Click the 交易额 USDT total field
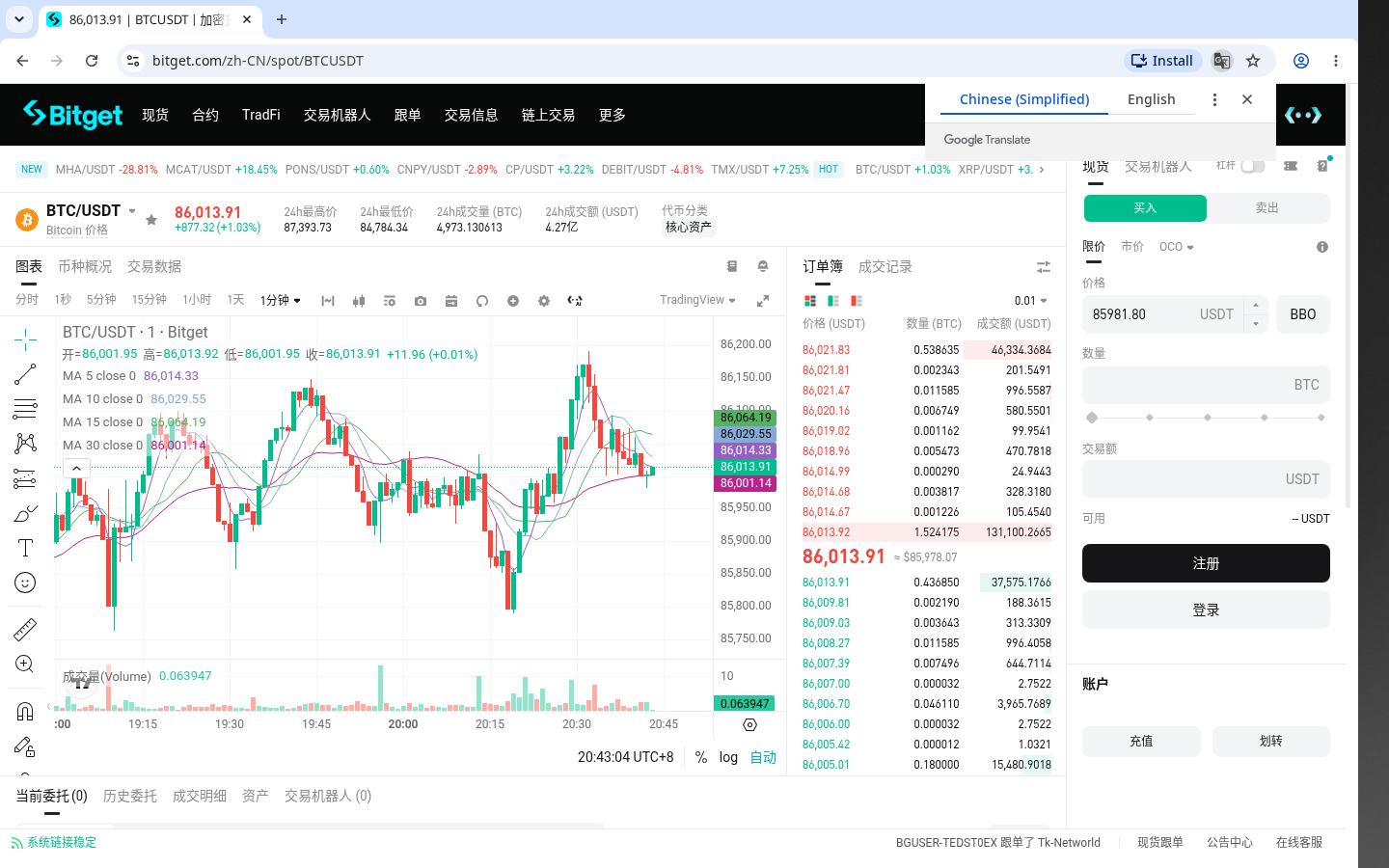 point(1206,479)
